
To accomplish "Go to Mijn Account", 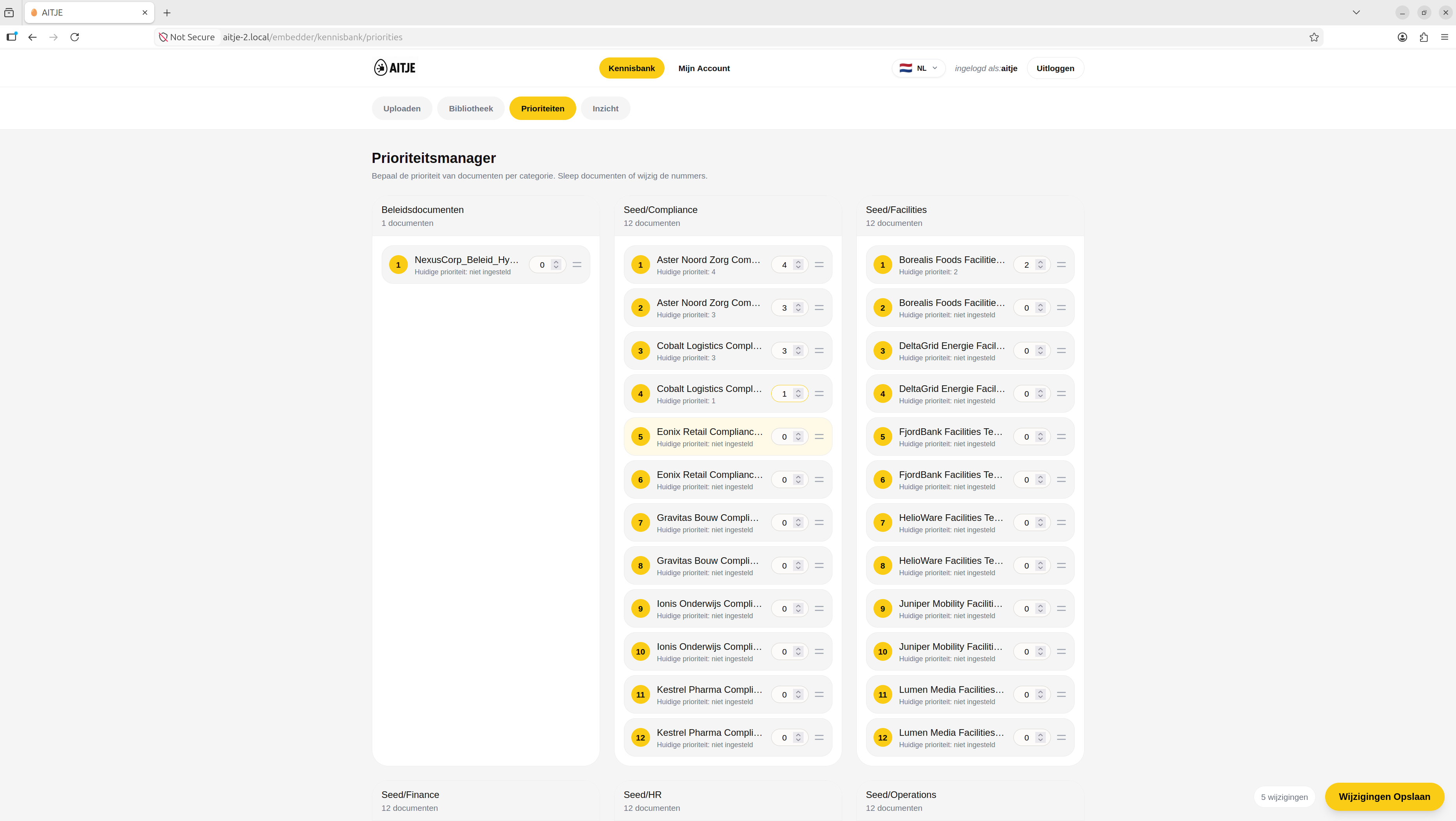I will [704, 68].
